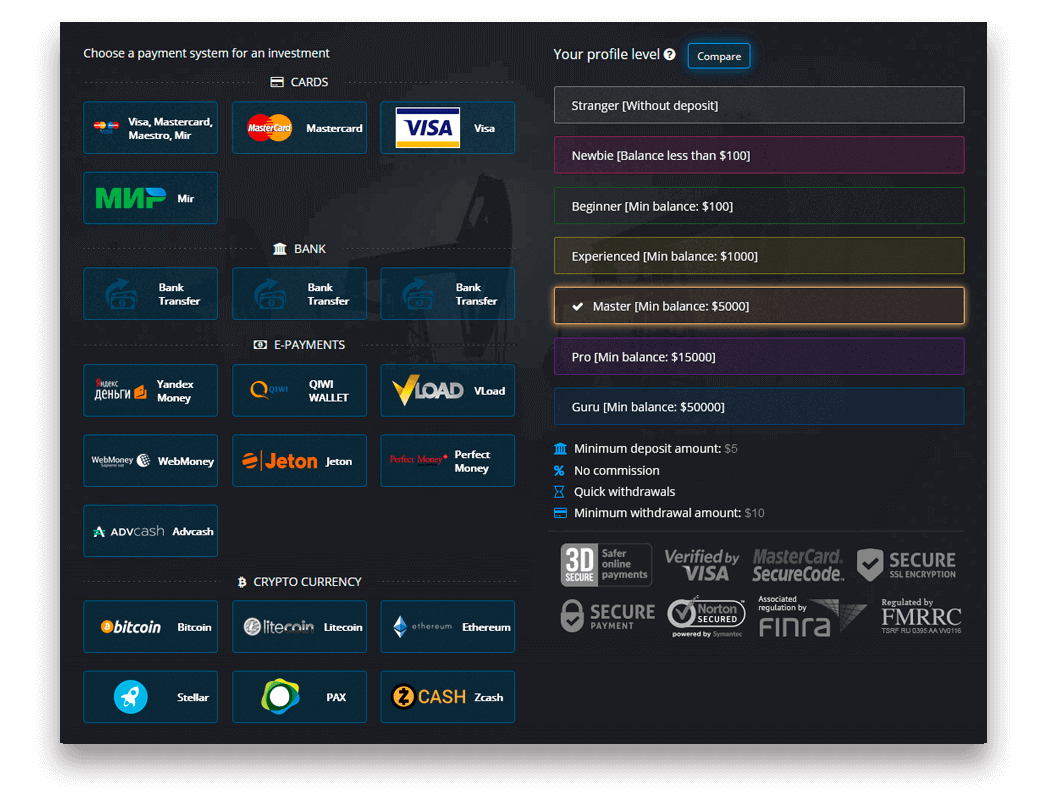Click the Minimum withdrawal amount text
1043x795 pixels.
669,513
